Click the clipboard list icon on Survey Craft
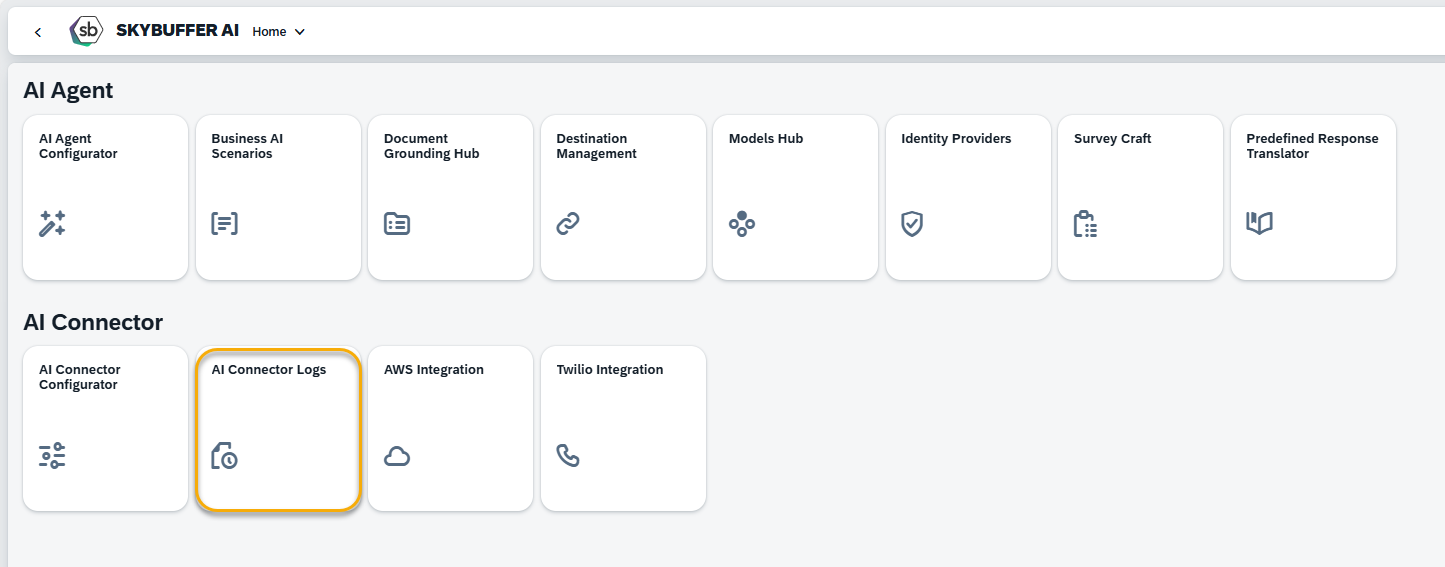 coord(1086,224)
